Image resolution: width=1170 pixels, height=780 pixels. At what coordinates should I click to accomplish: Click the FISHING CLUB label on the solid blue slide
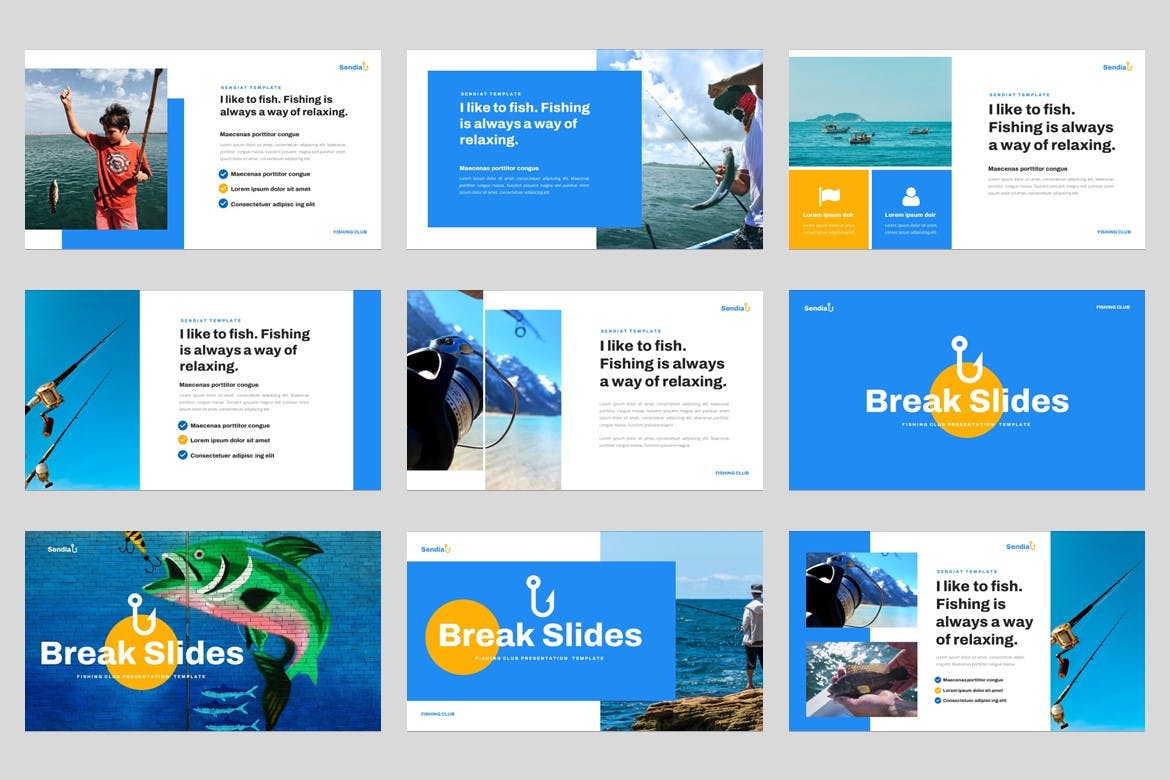1112,307
